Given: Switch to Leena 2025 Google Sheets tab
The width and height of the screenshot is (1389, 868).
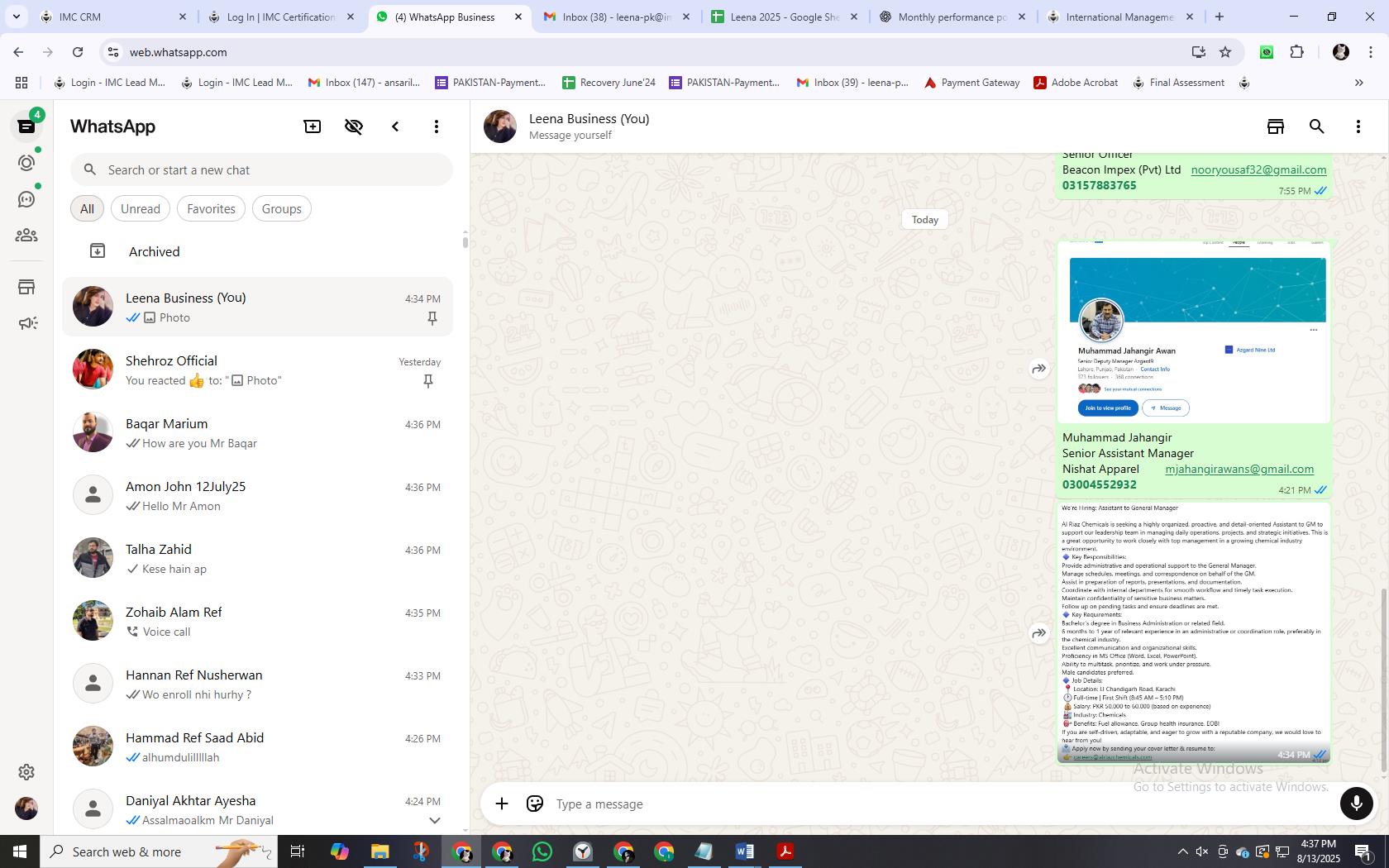Looking at the screenshot, I should pos(785,17).
